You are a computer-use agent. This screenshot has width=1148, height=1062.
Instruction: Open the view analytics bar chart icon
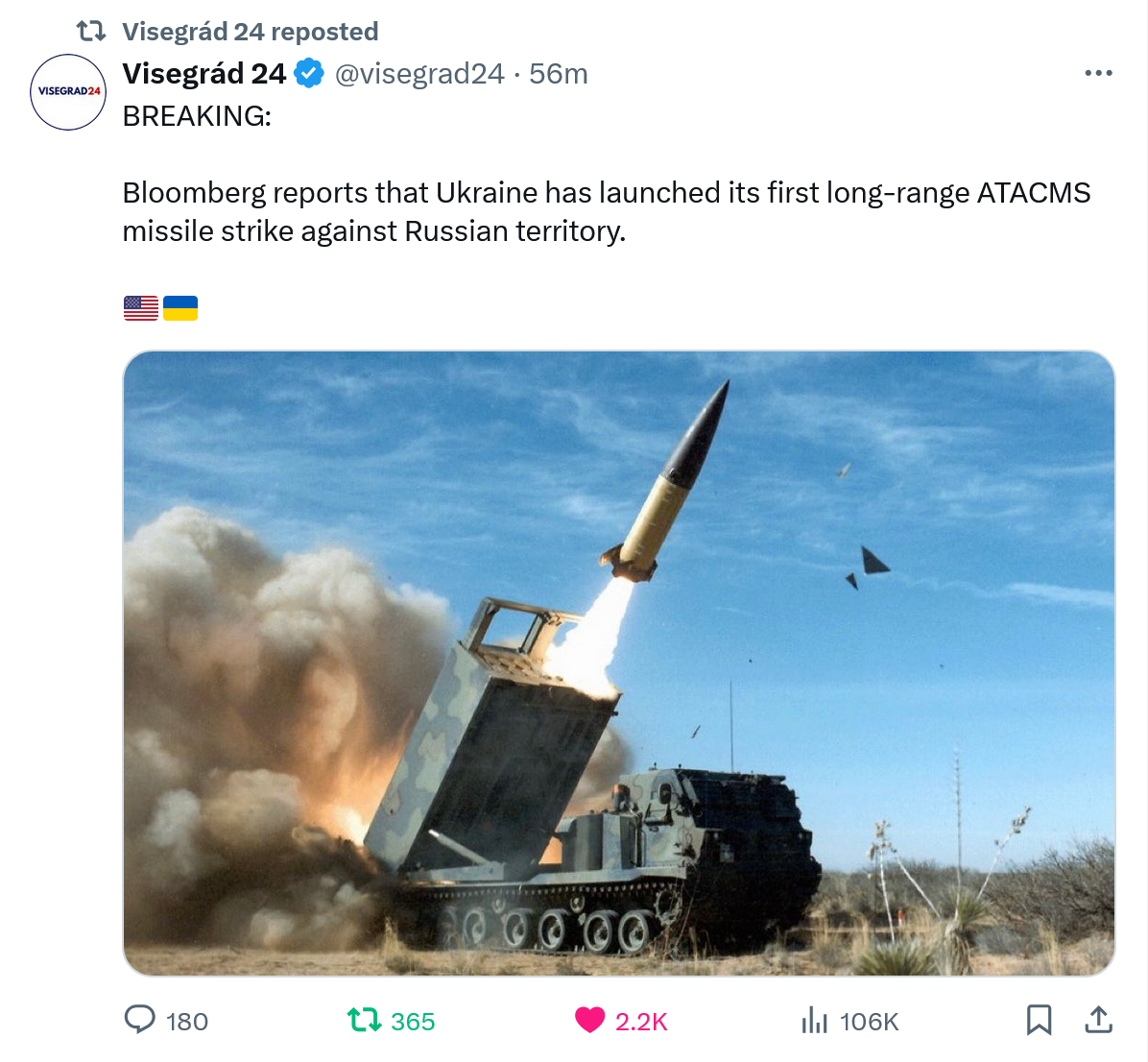(x=814, y=1020)
